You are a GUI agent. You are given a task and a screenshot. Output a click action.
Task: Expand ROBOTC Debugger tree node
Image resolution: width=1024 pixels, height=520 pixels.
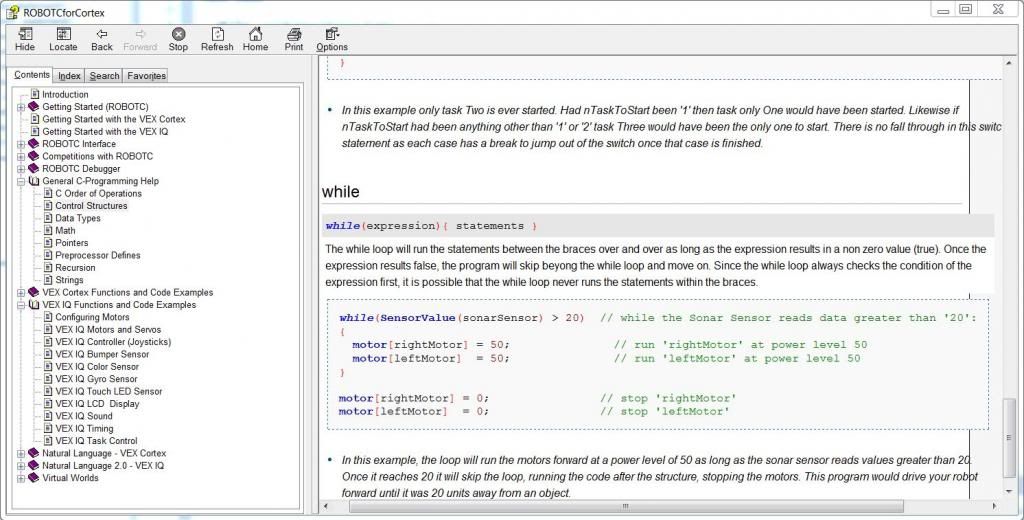(21, 169)
